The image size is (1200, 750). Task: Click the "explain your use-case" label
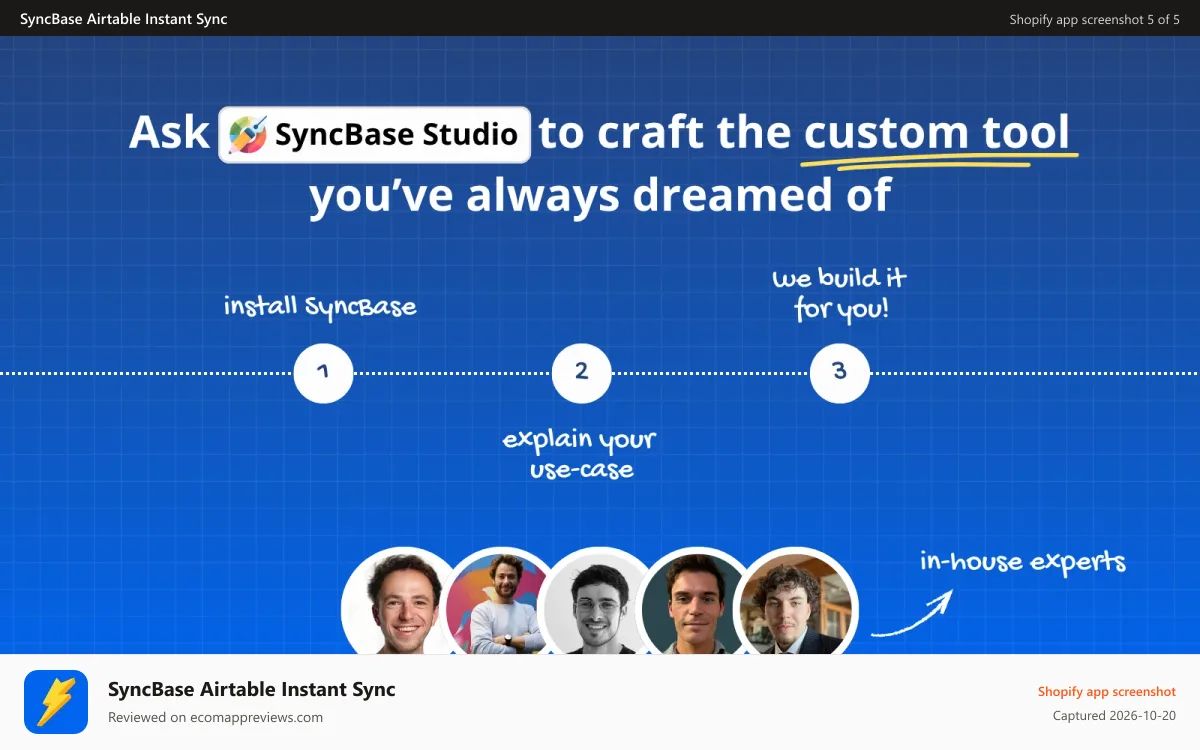tap(580, 453)
